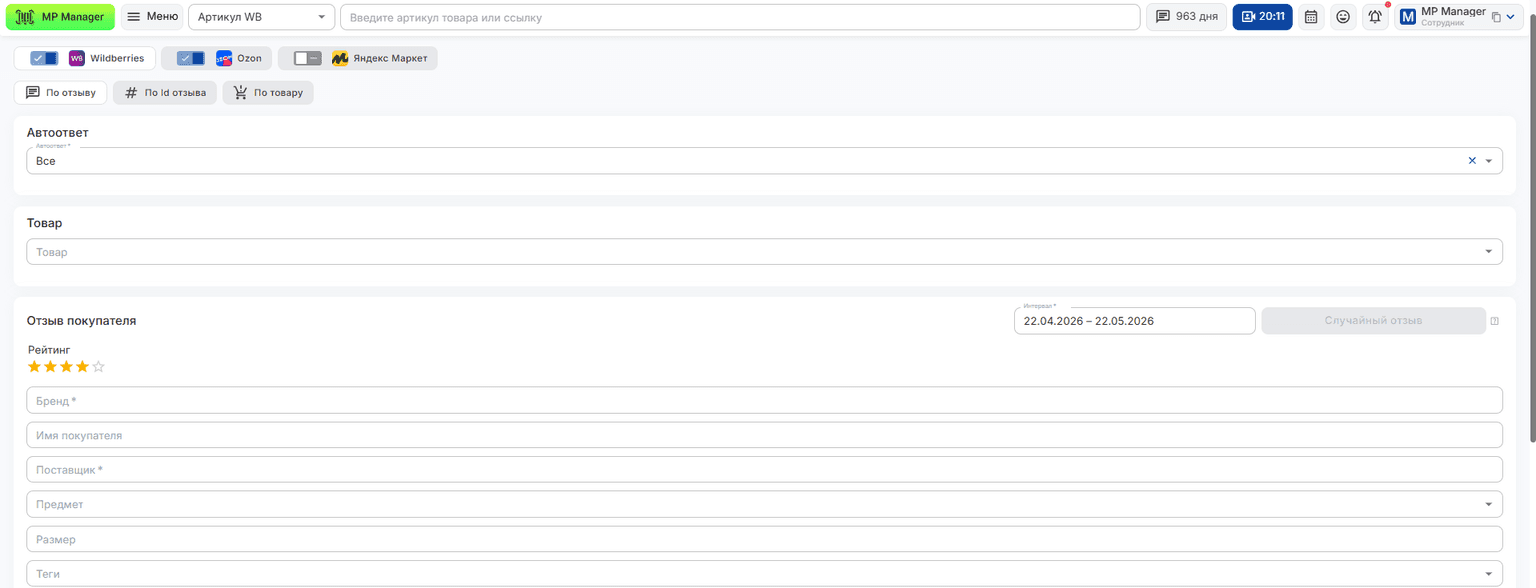Click the video timer 20:11 button
The height and width of the screenshot is (588, 1536).
pos(1262,17)
